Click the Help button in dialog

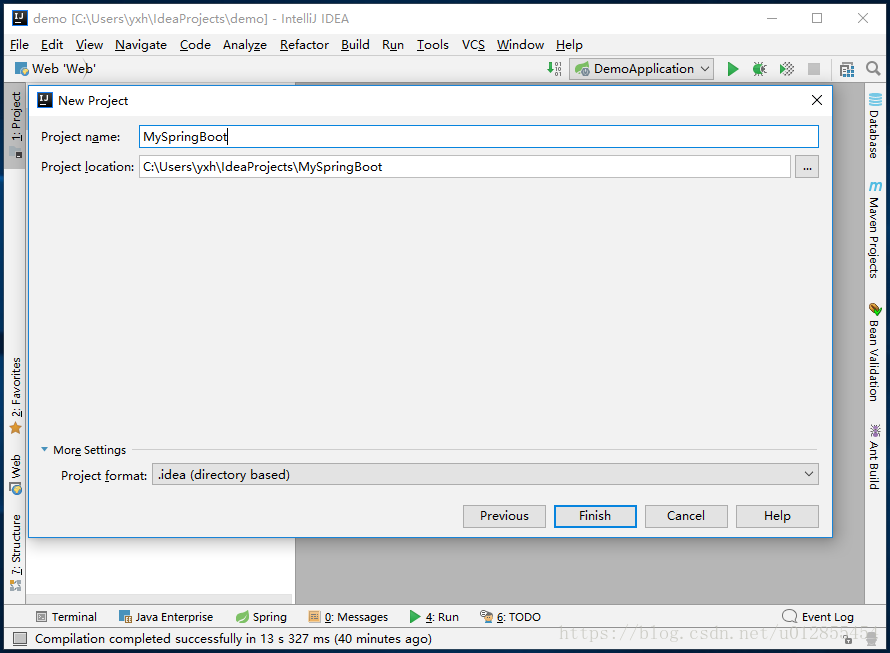[777, 516]
